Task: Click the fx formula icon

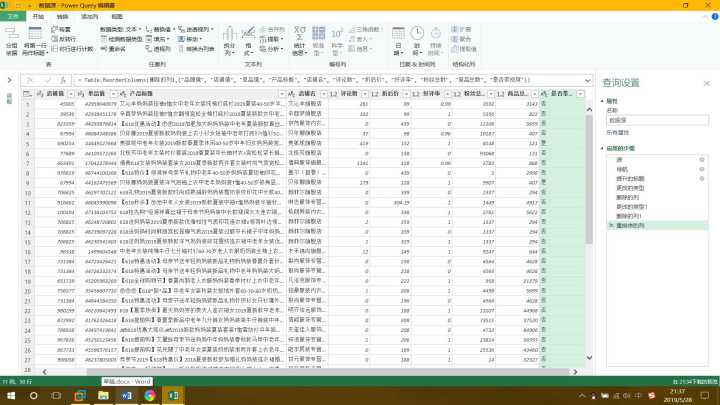Action: click(61, 78)
